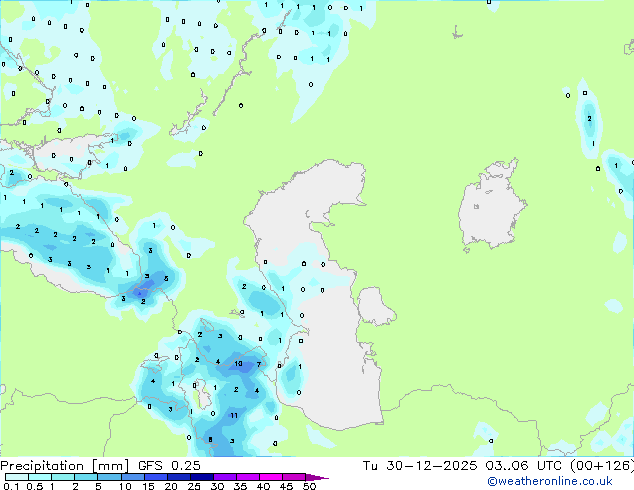Pick the 10–15 mm legend swatch
Image resolution: width=634 pixels, height=490 pixels.
(132, 477)
